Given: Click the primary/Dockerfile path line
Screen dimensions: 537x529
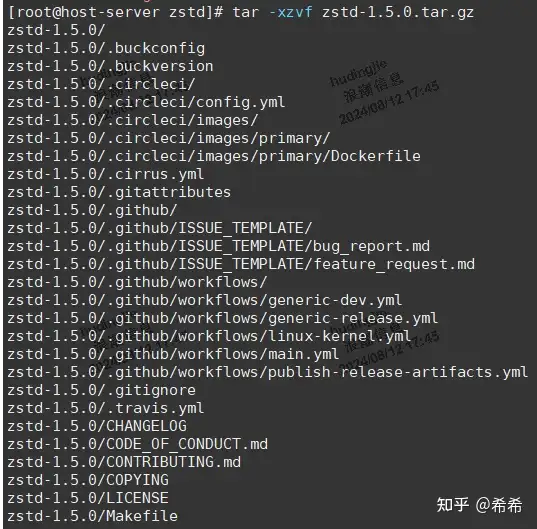Looking at the screenshot, I should click(214, 156).
